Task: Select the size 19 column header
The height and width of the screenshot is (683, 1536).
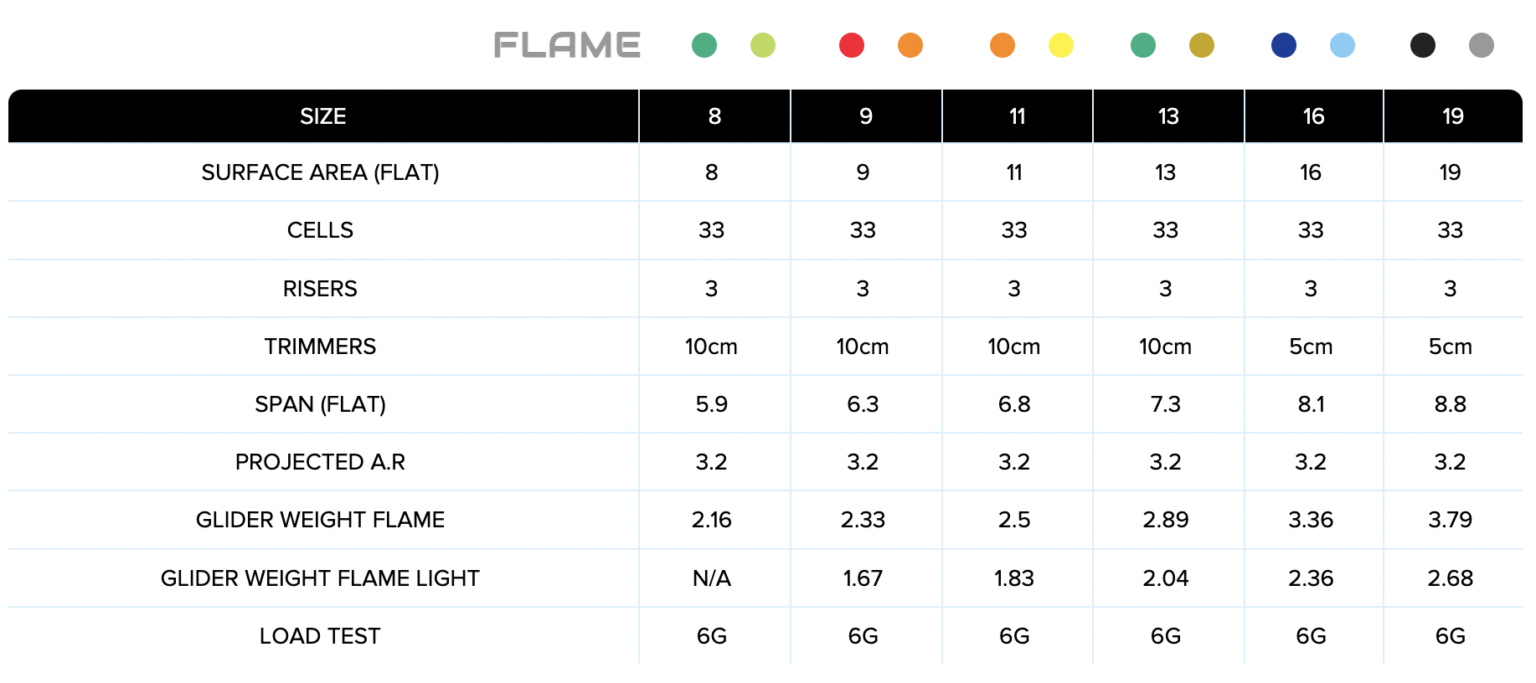Action: point(1453,116)
